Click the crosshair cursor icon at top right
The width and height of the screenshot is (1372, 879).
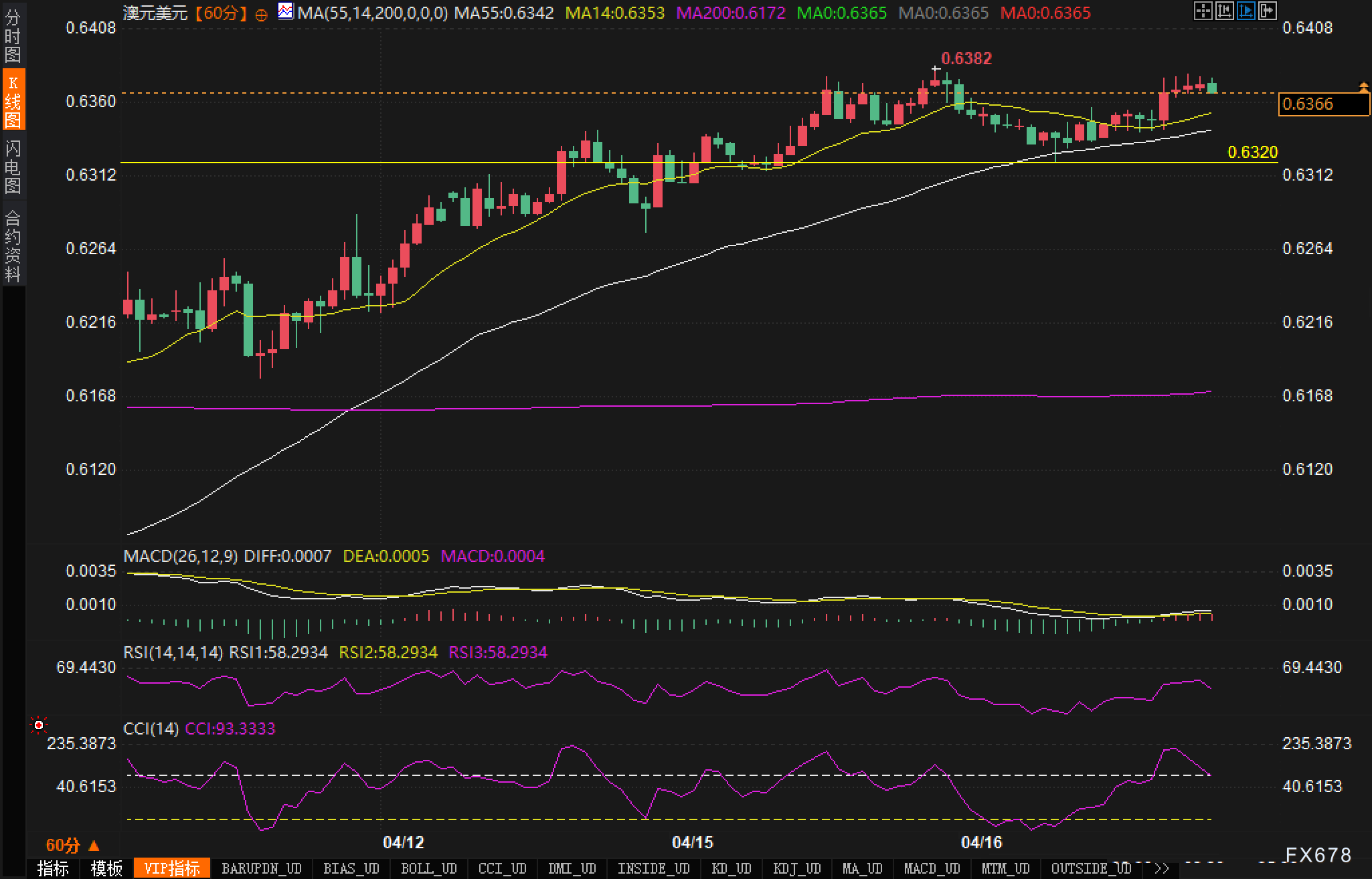pyautogui.click(x=1203, y=11)
